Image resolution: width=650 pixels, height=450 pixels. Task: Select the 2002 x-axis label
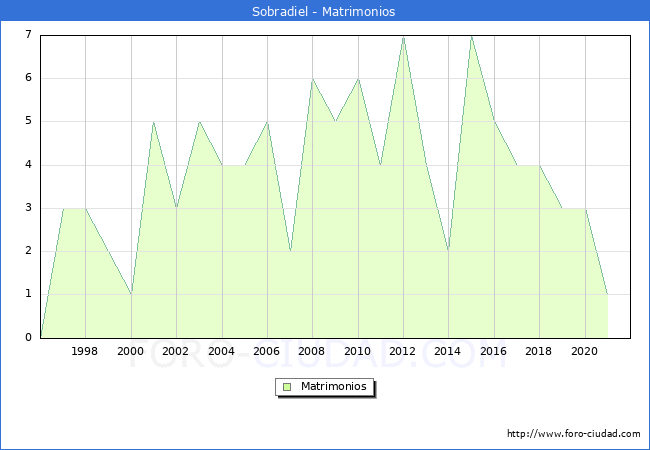tap(175, 351)
